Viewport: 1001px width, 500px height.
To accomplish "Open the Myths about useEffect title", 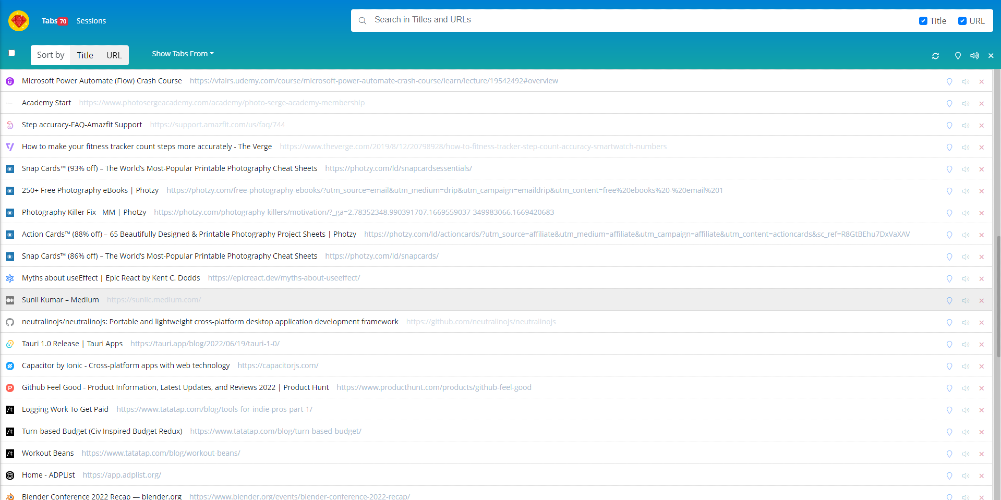I will 110,278.
